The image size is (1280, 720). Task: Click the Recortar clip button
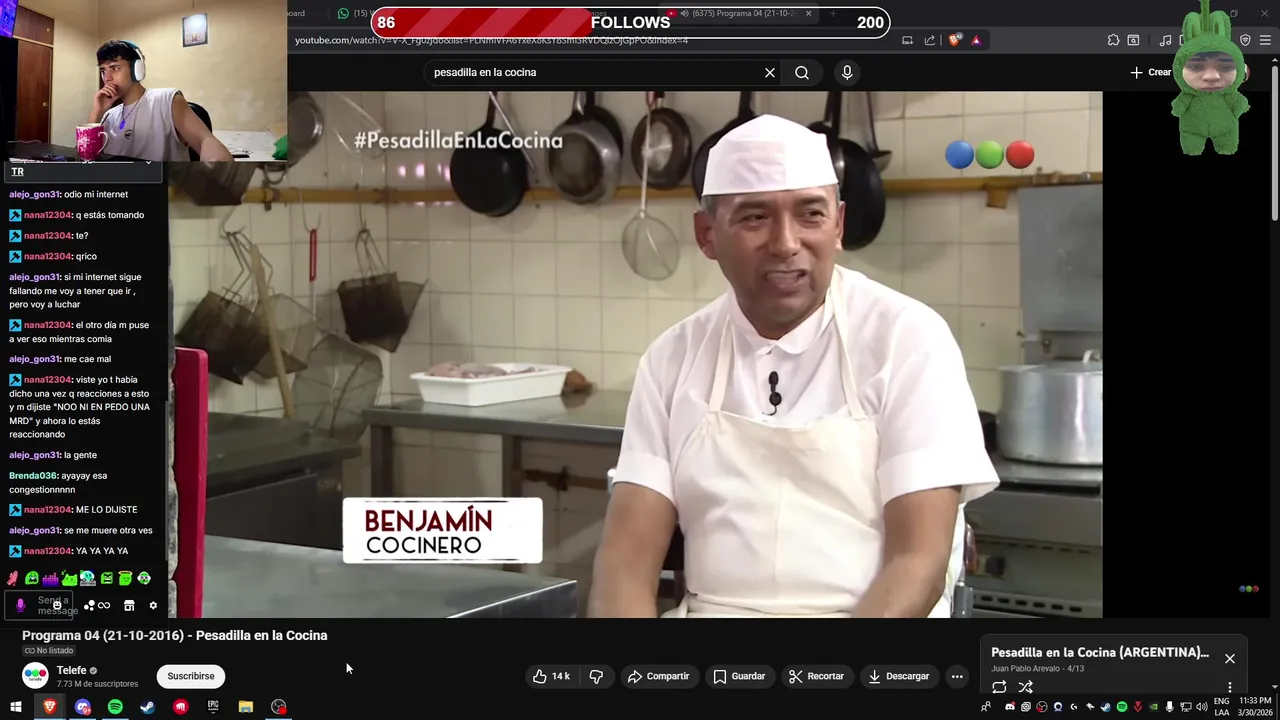pyautogui.click(x=816, y=676)
